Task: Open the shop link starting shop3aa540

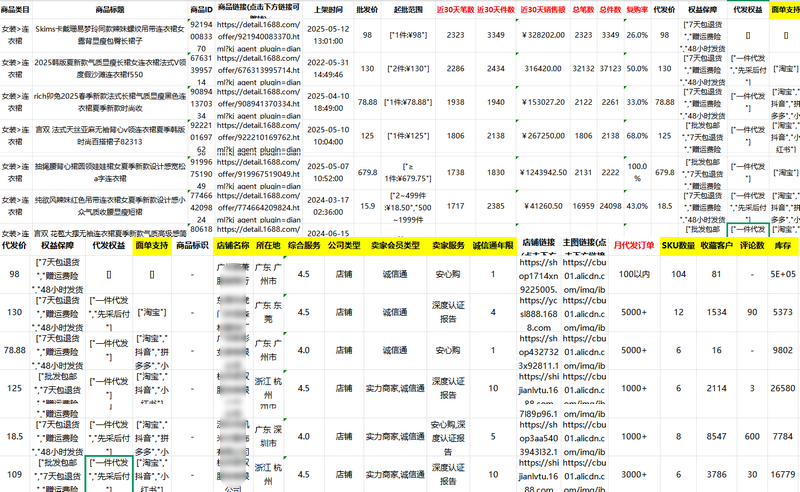Action: (538, 437)
